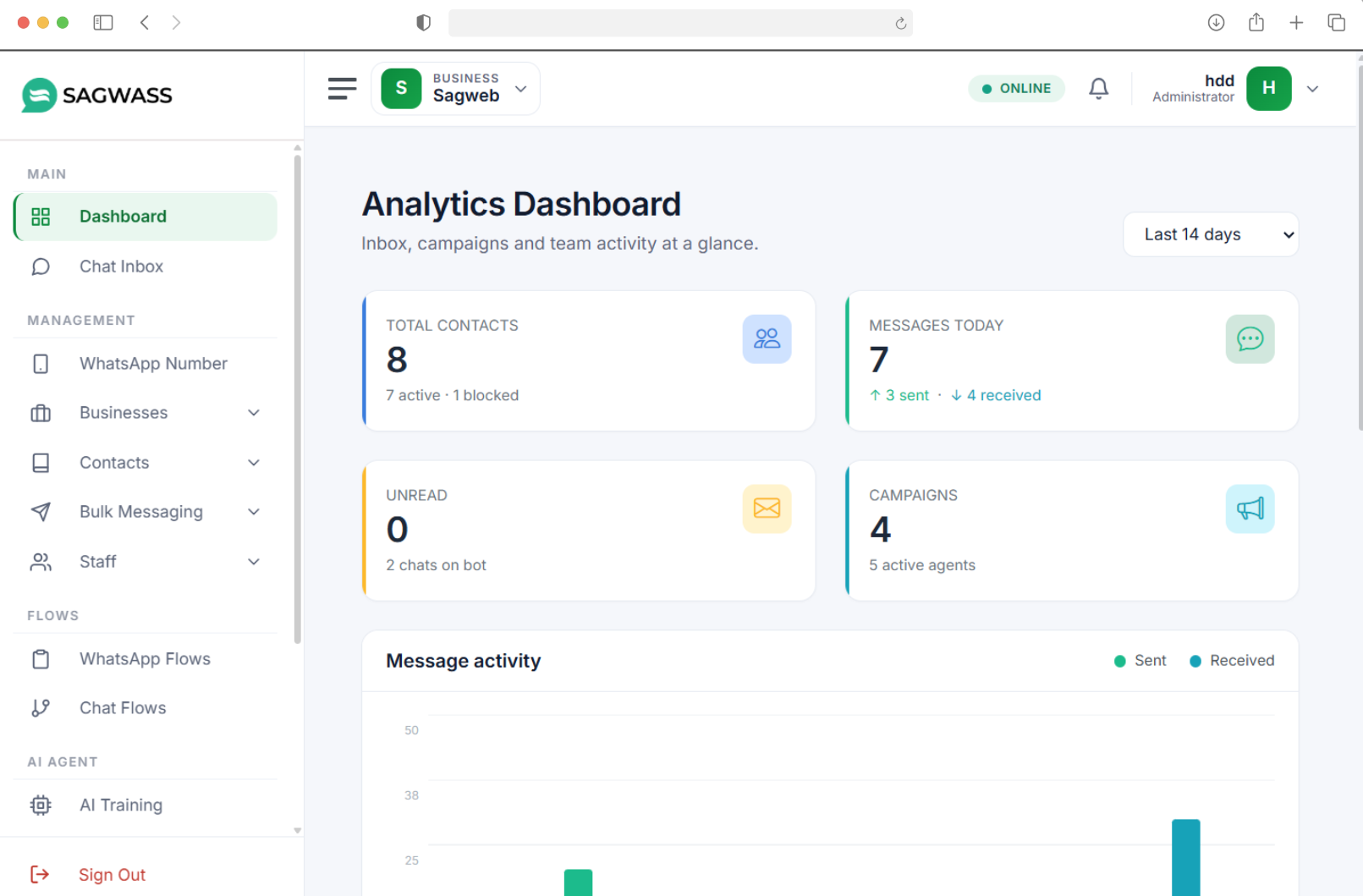The width and height of the screenshot is (1363, 896).
Task: Click the AI Training chip icon
Action: [41, 805]
